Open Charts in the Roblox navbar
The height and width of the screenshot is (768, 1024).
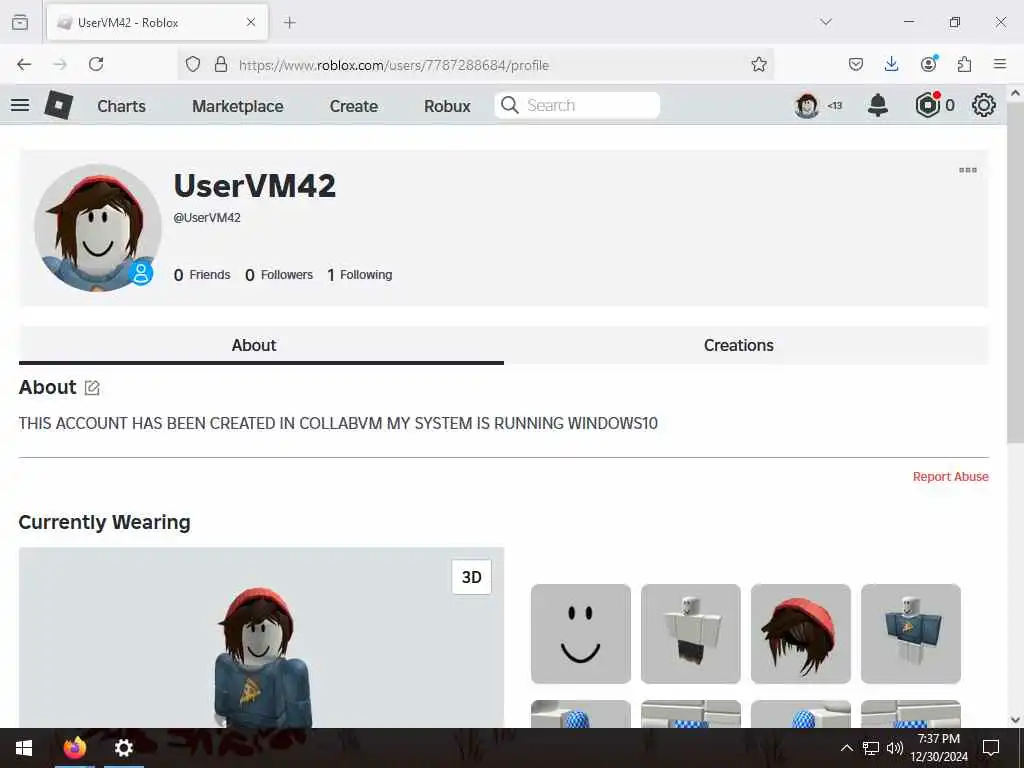tap(121, 106)
